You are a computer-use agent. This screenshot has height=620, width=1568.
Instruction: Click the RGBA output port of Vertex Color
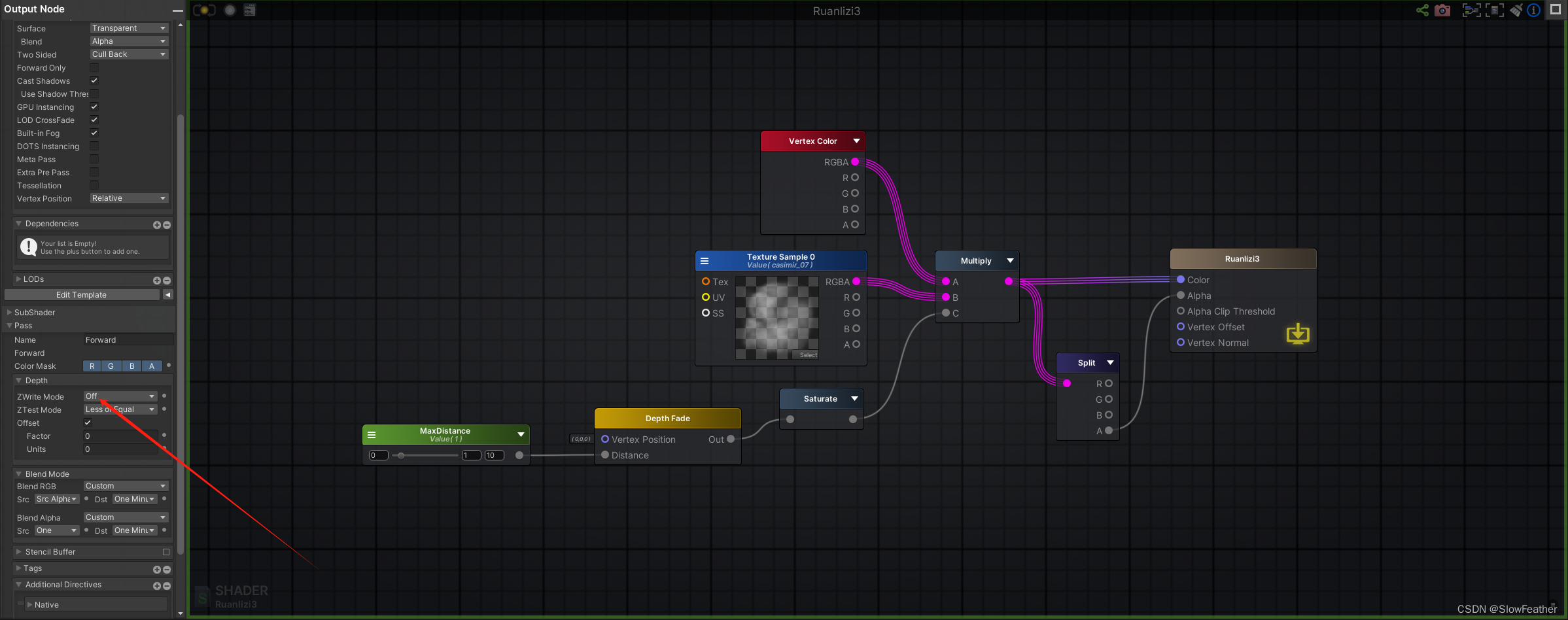pos(855,162)
